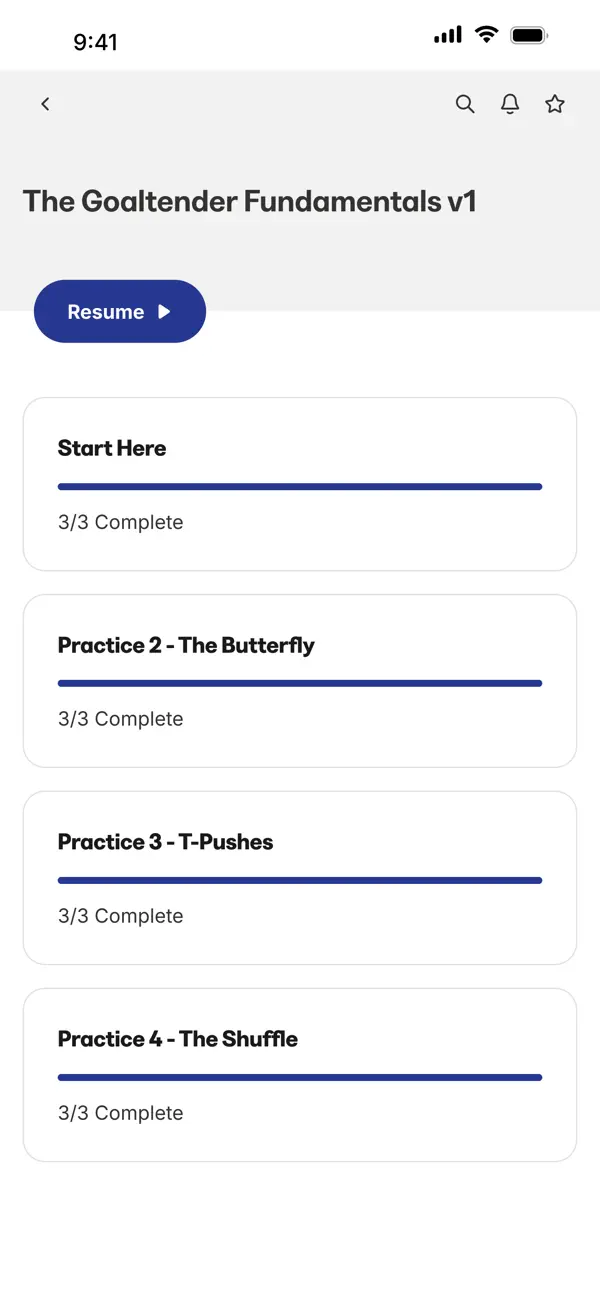Tap the bell icon to check alerts
The image size is (600, 1298).
pyautogui.click(x=510, y=103)
